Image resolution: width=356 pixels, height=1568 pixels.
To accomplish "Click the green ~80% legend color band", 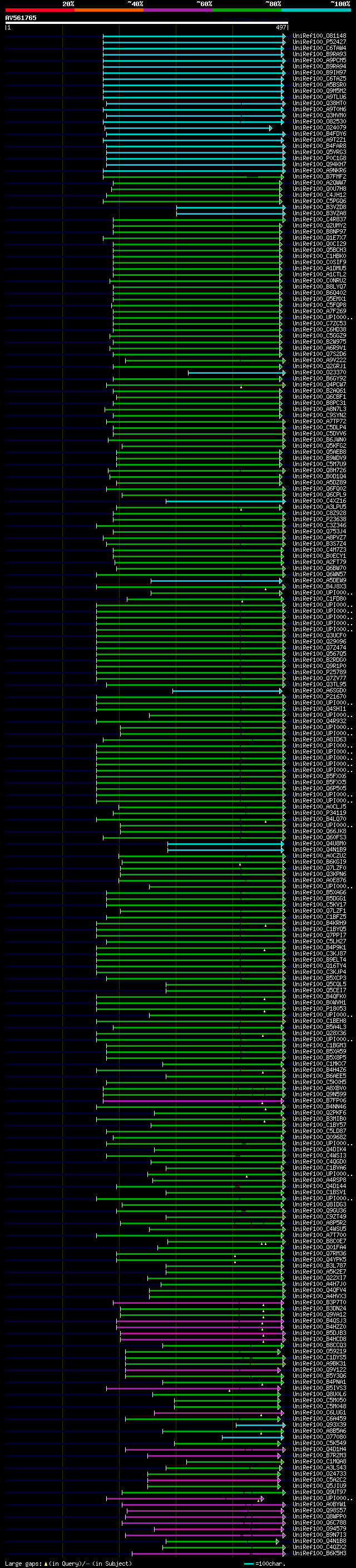I will point(247,10).
